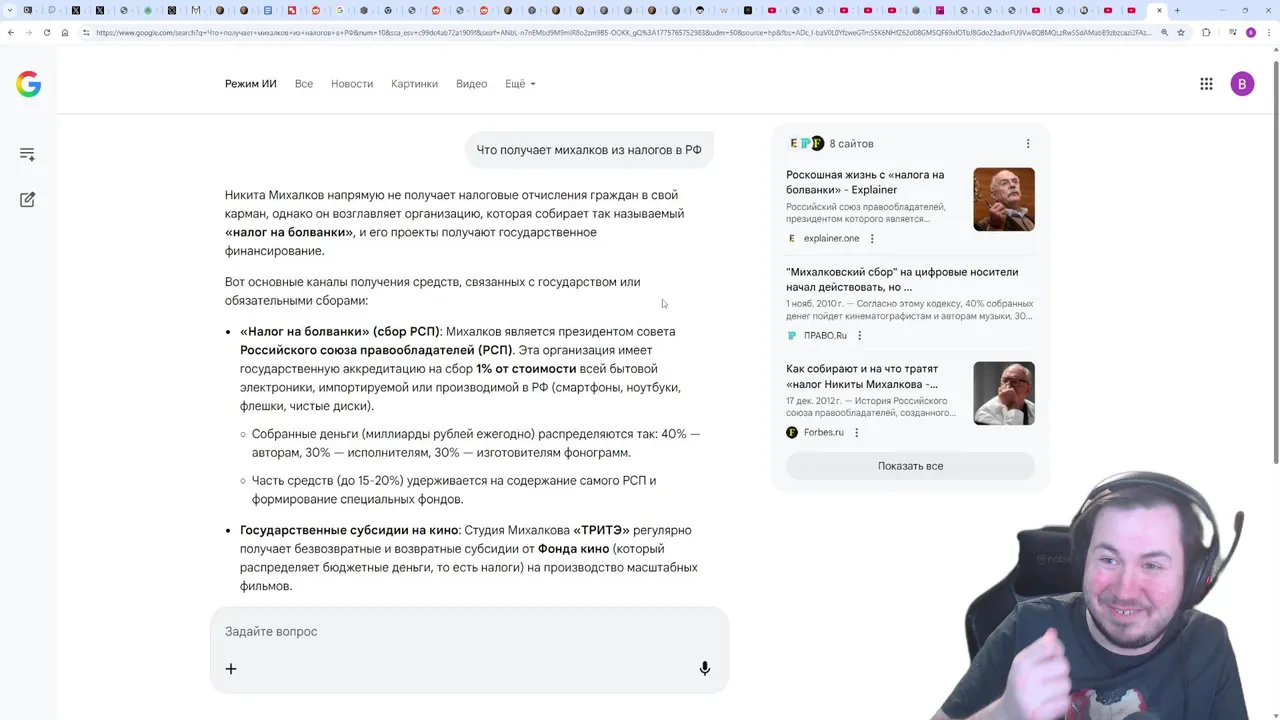Click the 'ПРАВО.Ru' source name
The image size is (1280, 720).
pos(825,336)
